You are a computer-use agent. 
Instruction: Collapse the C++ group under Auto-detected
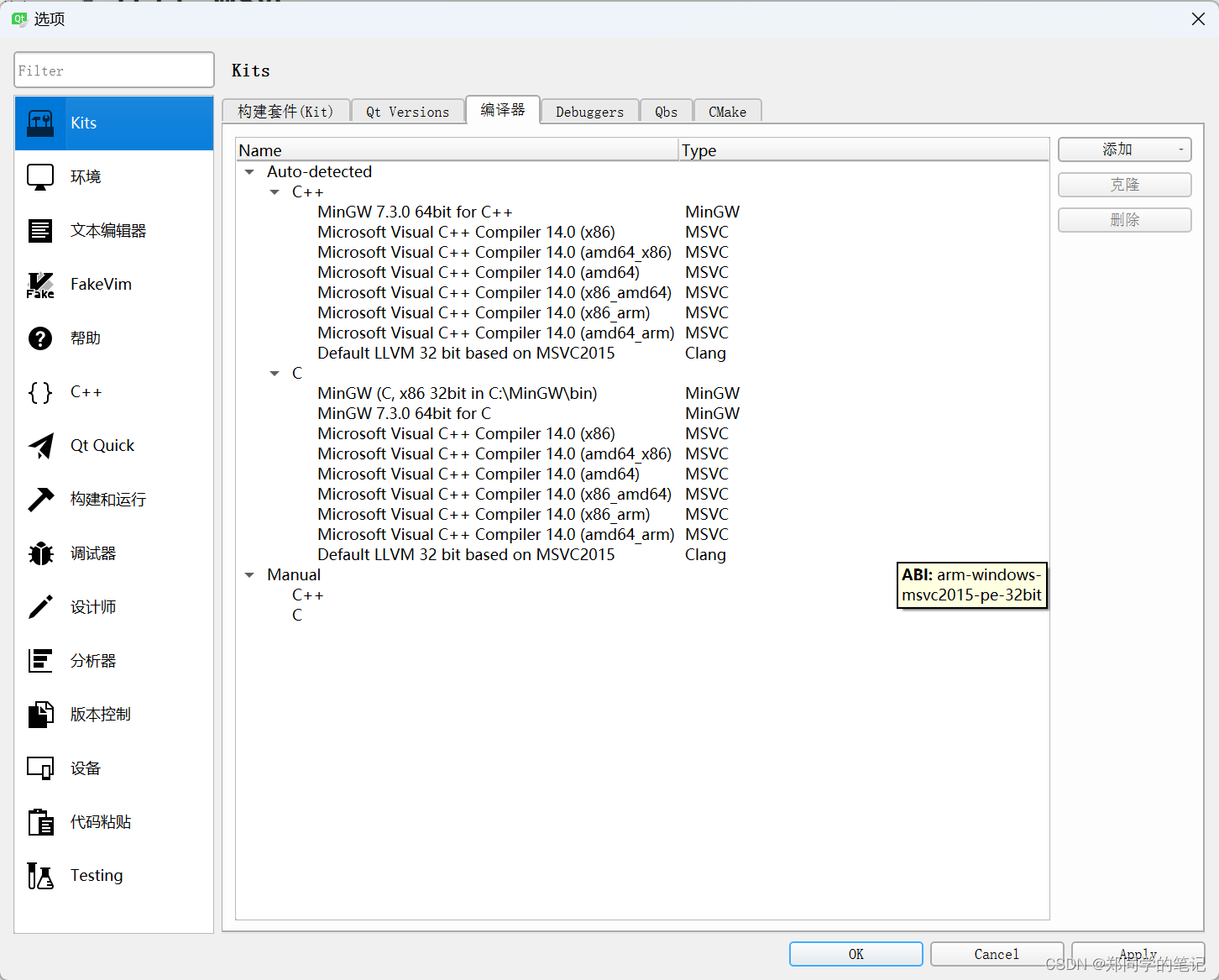(275, 192)
